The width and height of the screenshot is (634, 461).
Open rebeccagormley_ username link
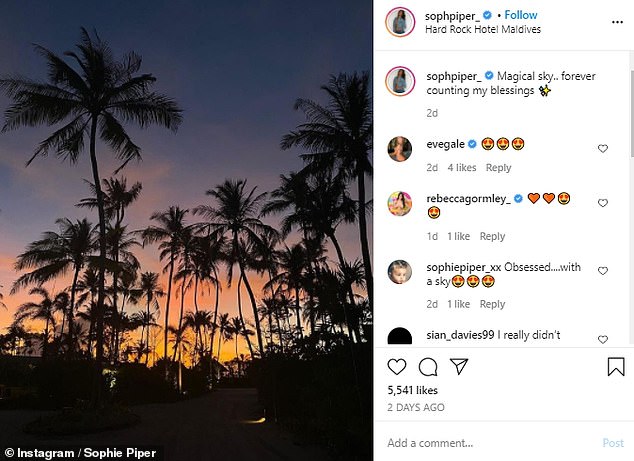(x=469, y=199)
